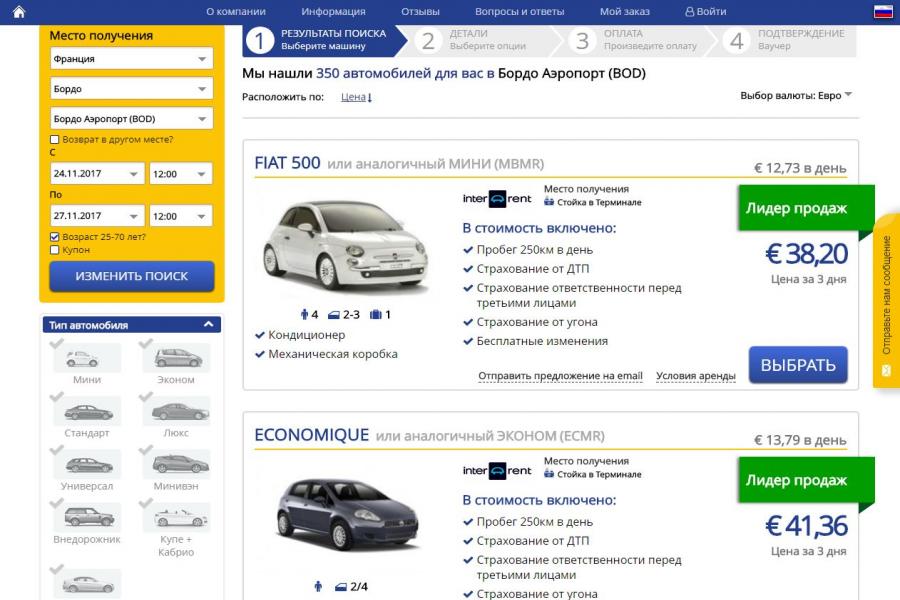Open Информация menu item

point(333,11)
